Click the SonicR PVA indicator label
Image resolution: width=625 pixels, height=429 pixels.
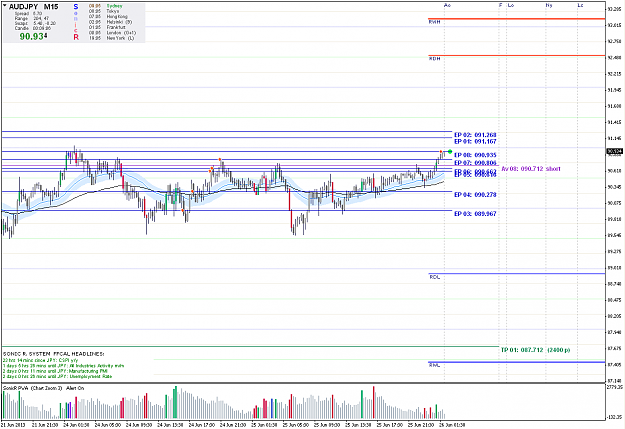click(33, 388)
